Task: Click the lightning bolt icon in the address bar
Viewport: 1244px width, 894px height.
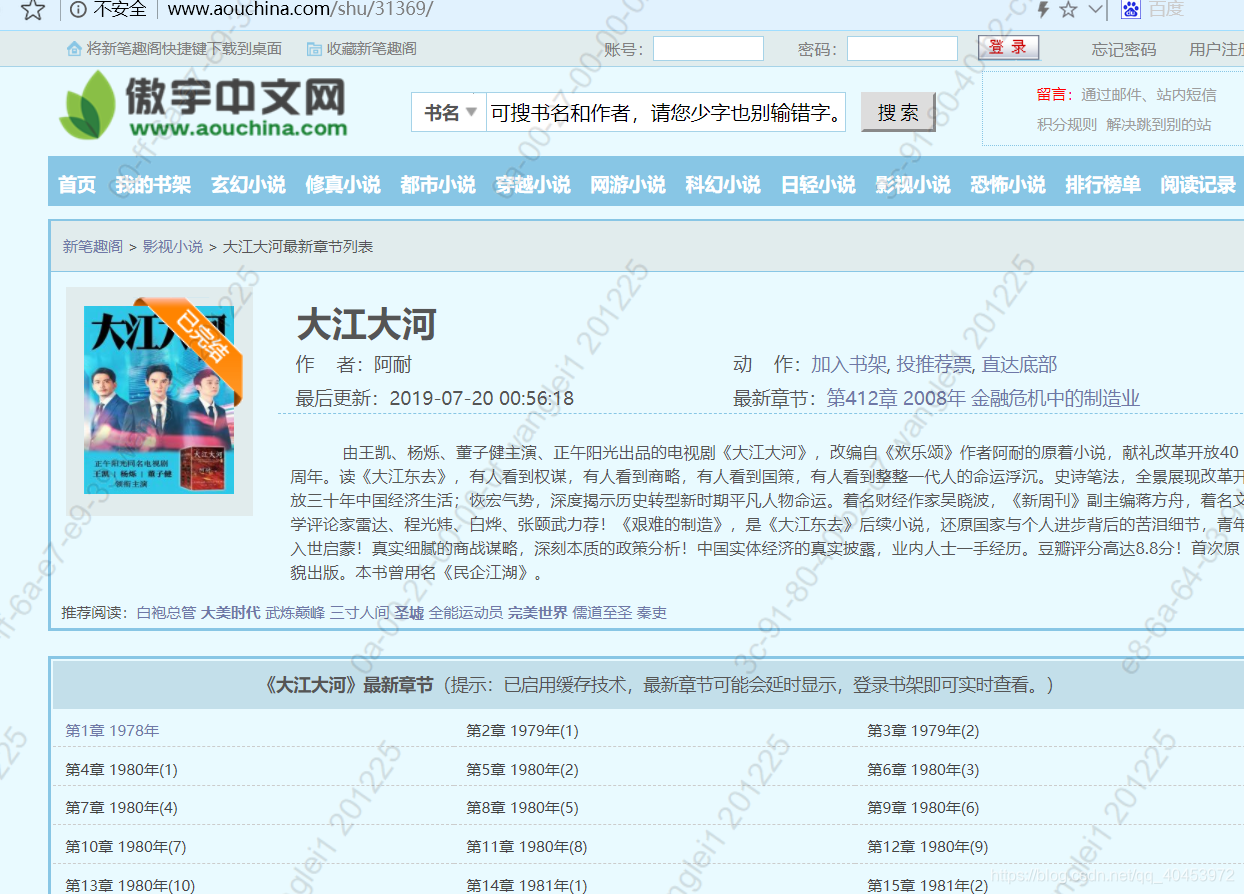Action: pos(1043,10)
